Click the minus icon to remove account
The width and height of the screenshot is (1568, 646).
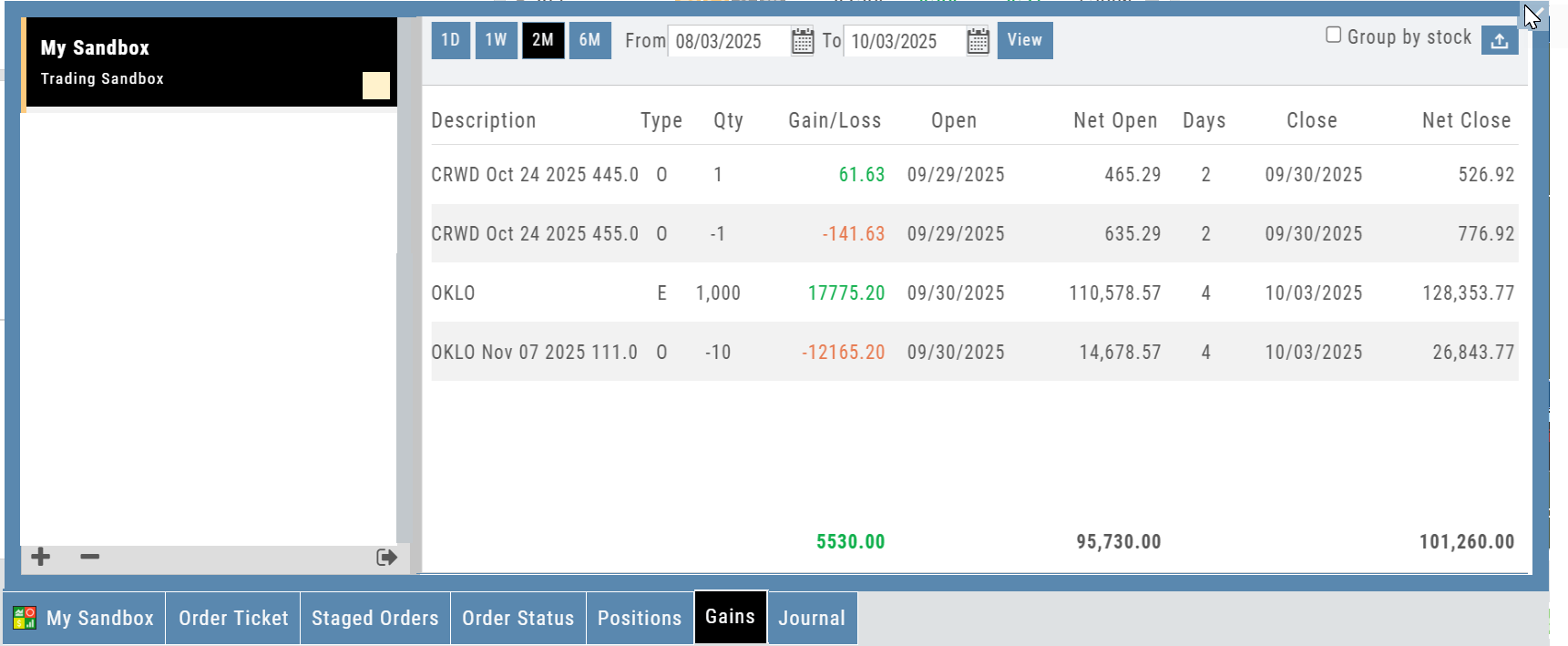click(89, 557)
